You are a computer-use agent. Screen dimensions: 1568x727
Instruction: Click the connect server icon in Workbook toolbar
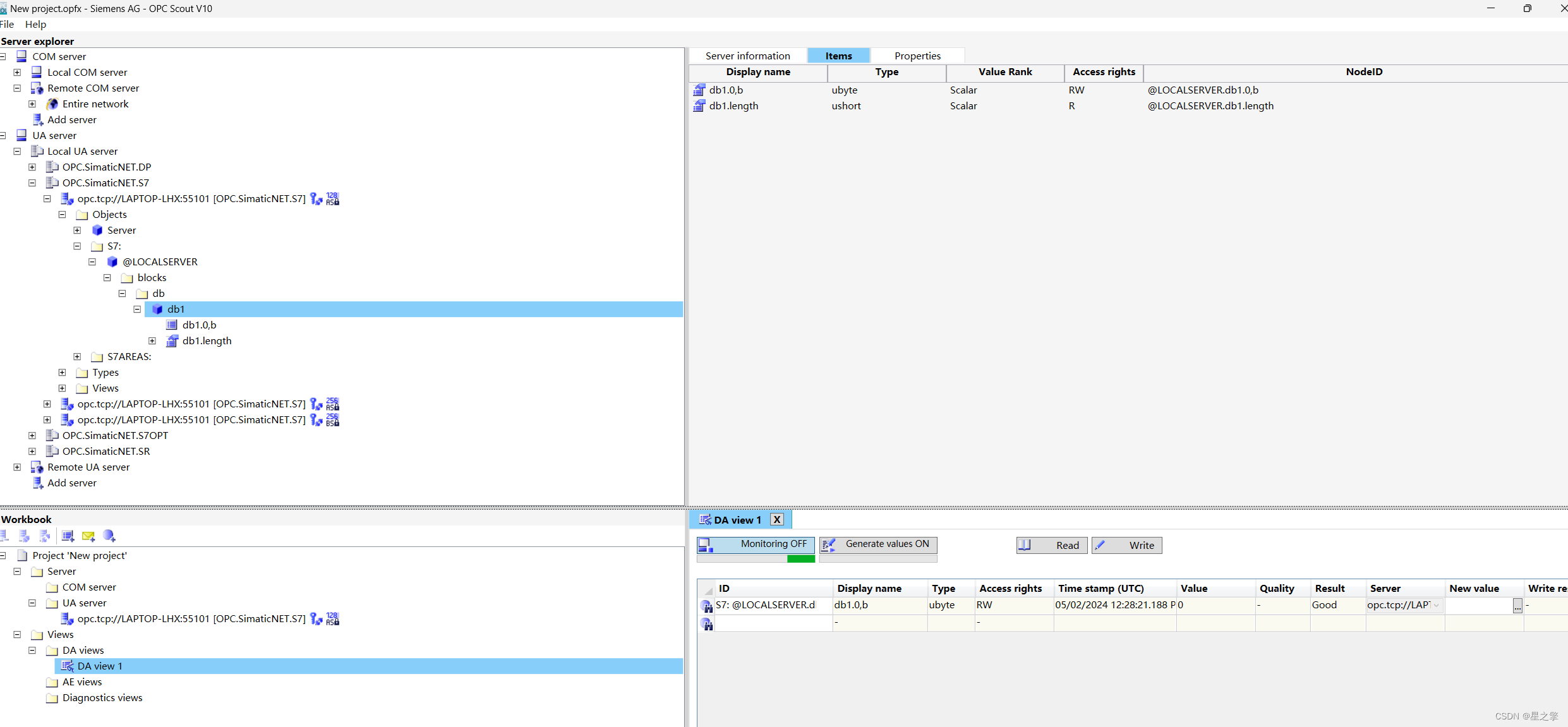pyautogui.click(x=24, y=536)
